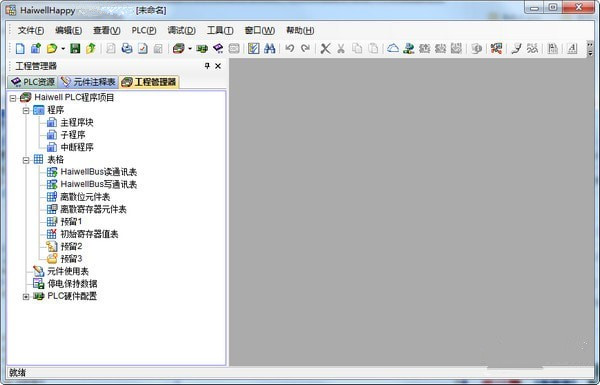Select 离散位元件表 tree item
The height and width of the screenshot is (385, 600).
(85, 197)
